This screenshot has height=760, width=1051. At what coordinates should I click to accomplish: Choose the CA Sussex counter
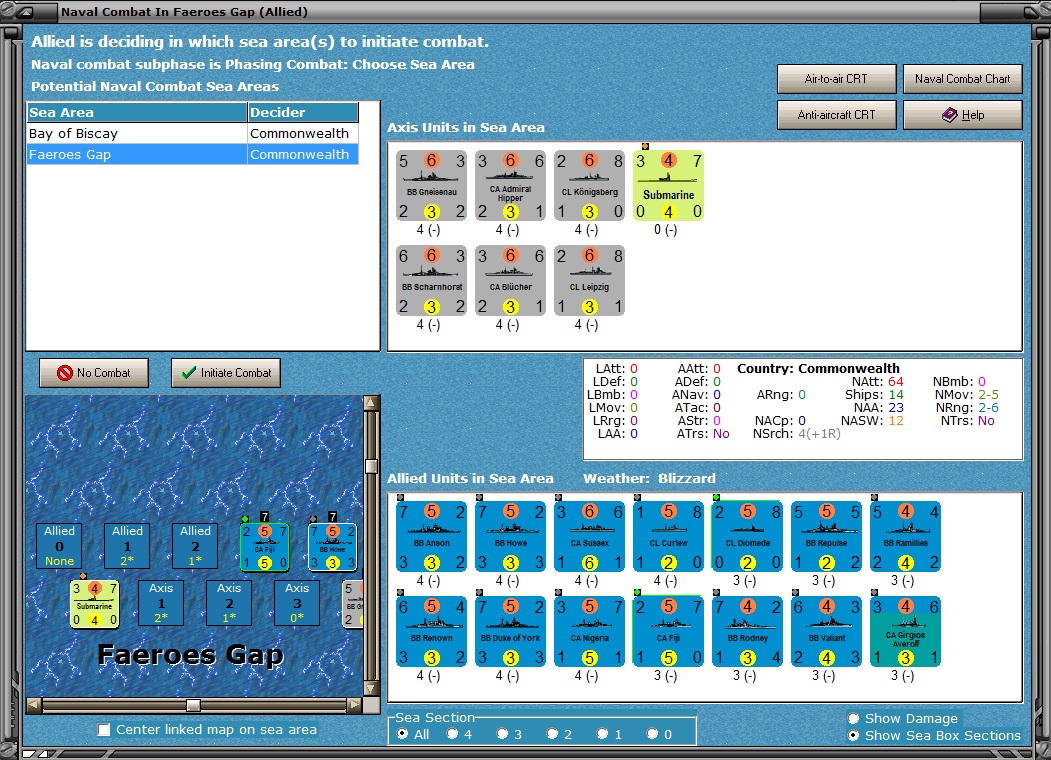point(589,537)
